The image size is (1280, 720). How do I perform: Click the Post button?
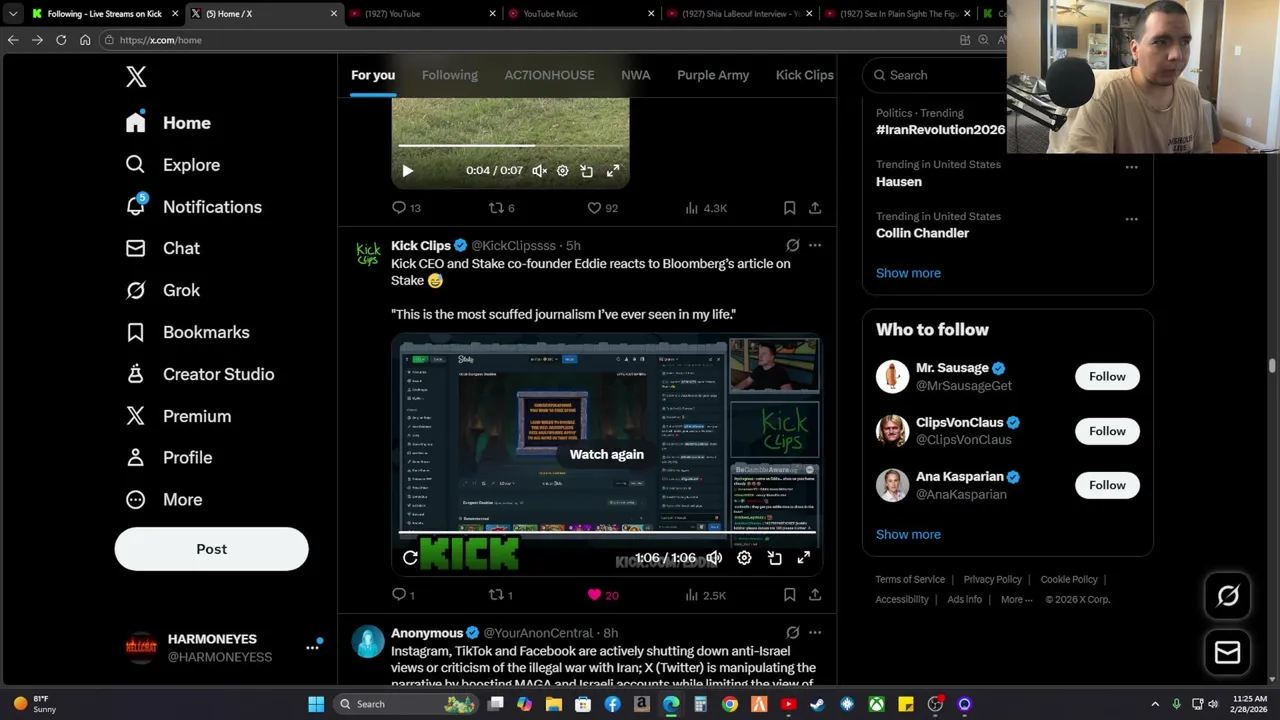point(211,549)
